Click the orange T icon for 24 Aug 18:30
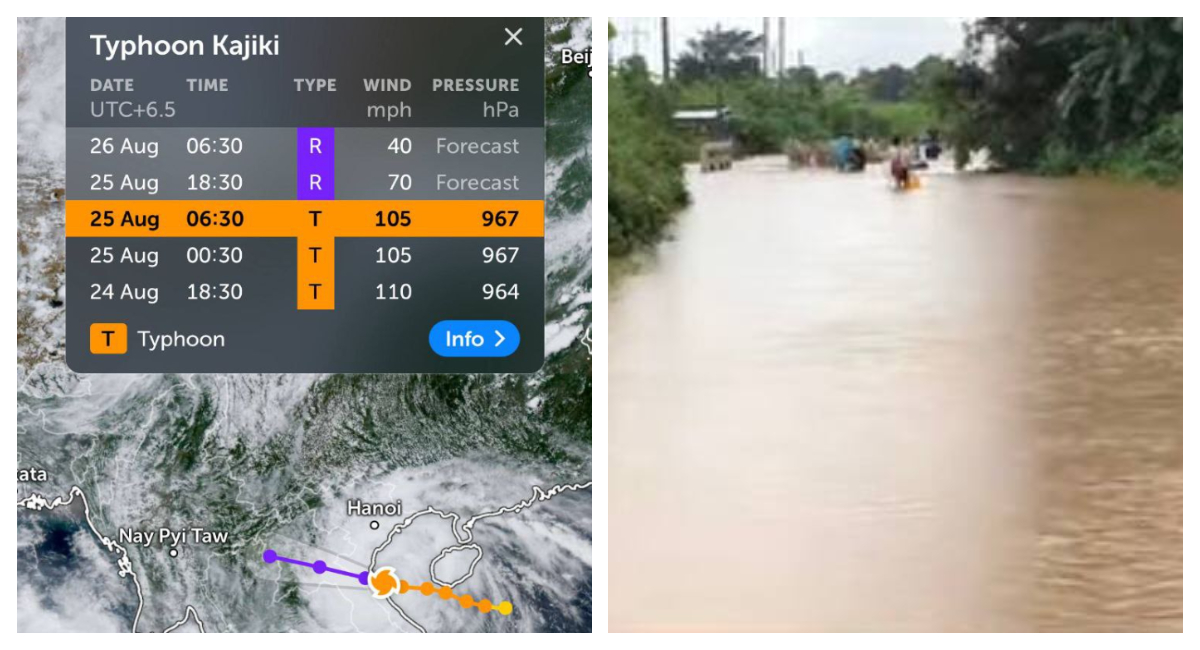 coord(315,291)
